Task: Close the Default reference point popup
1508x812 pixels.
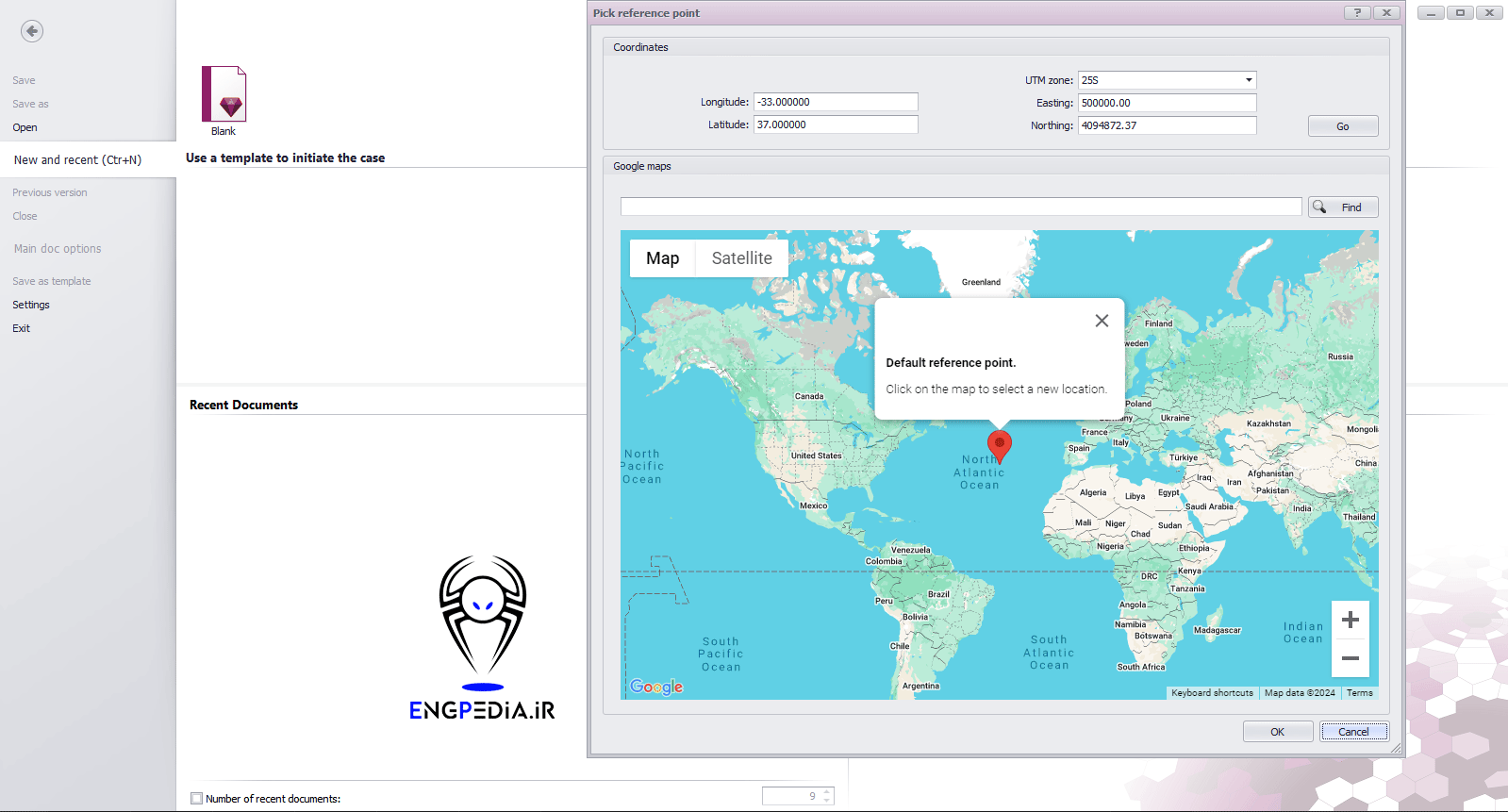Action: coord(1101,321)
